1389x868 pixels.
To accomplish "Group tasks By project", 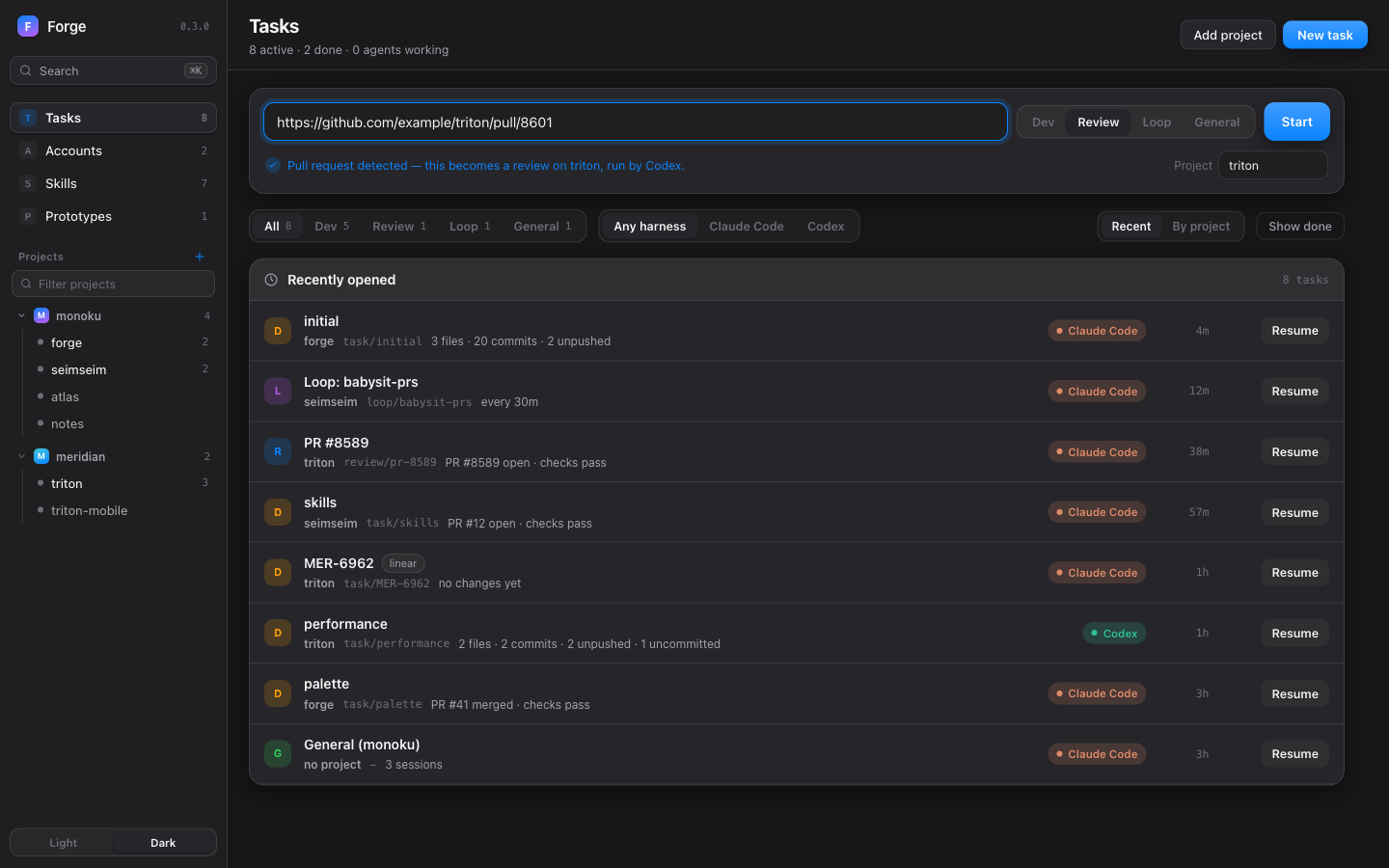I will click(1201, 226).
